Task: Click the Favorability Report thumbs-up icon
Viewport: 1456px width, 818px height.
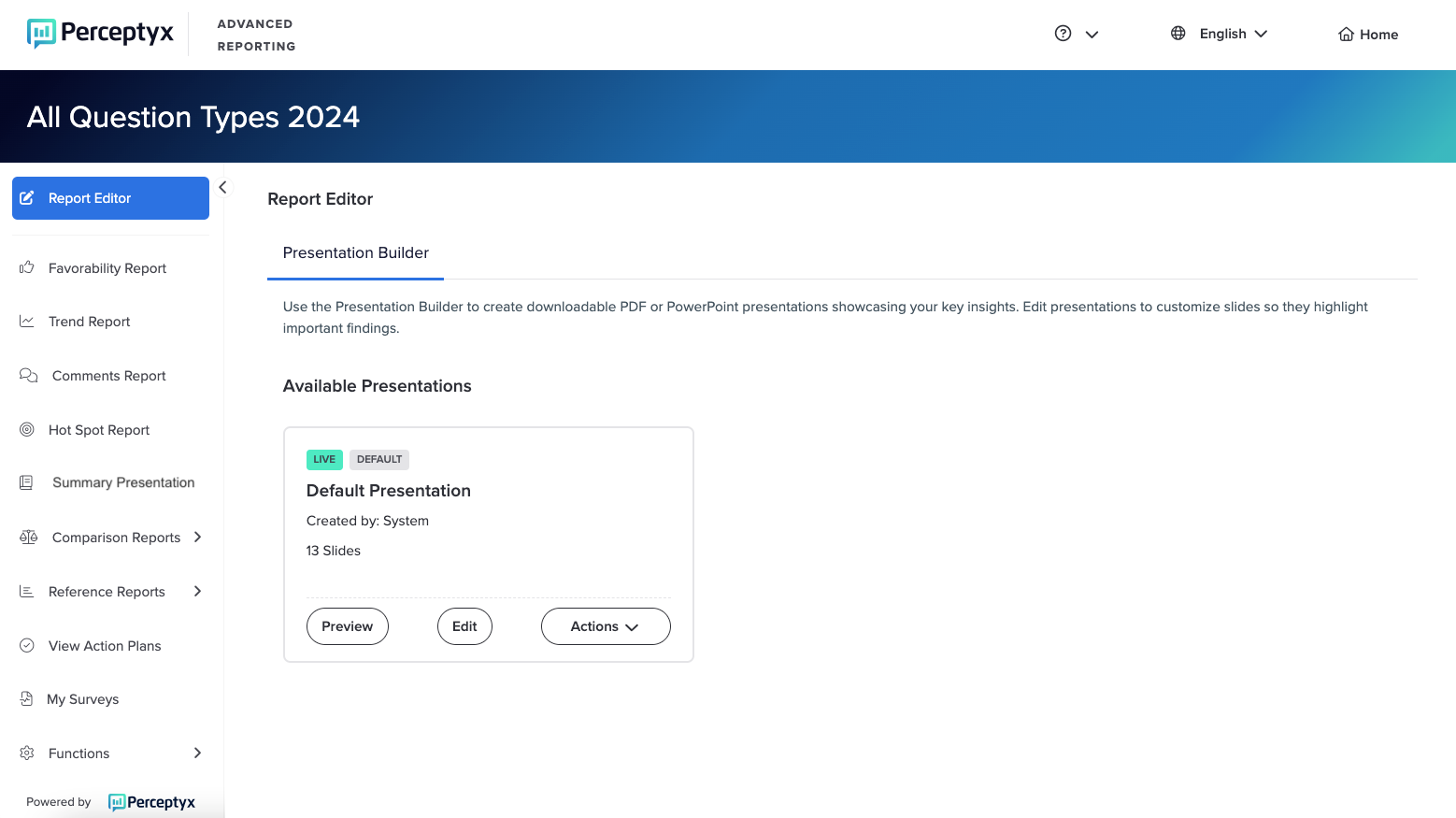Action: pos(27,267)
